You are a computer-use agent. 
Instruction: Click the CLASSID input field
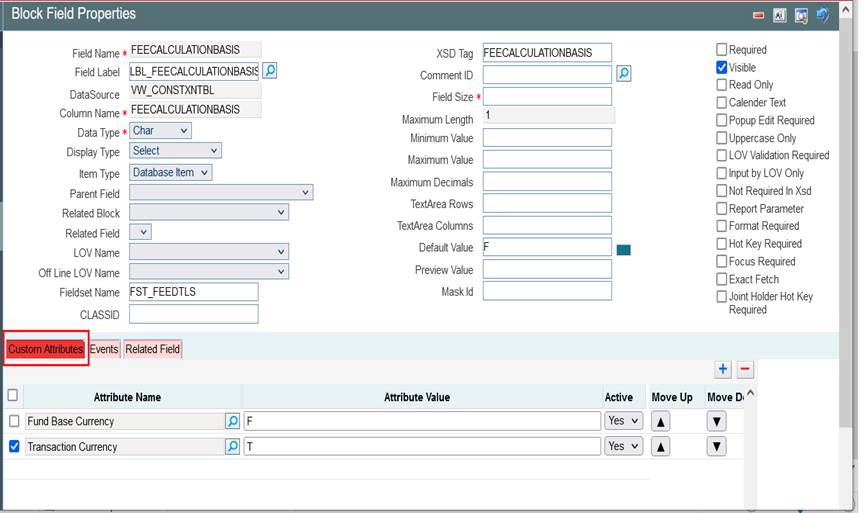coord(194,314)
